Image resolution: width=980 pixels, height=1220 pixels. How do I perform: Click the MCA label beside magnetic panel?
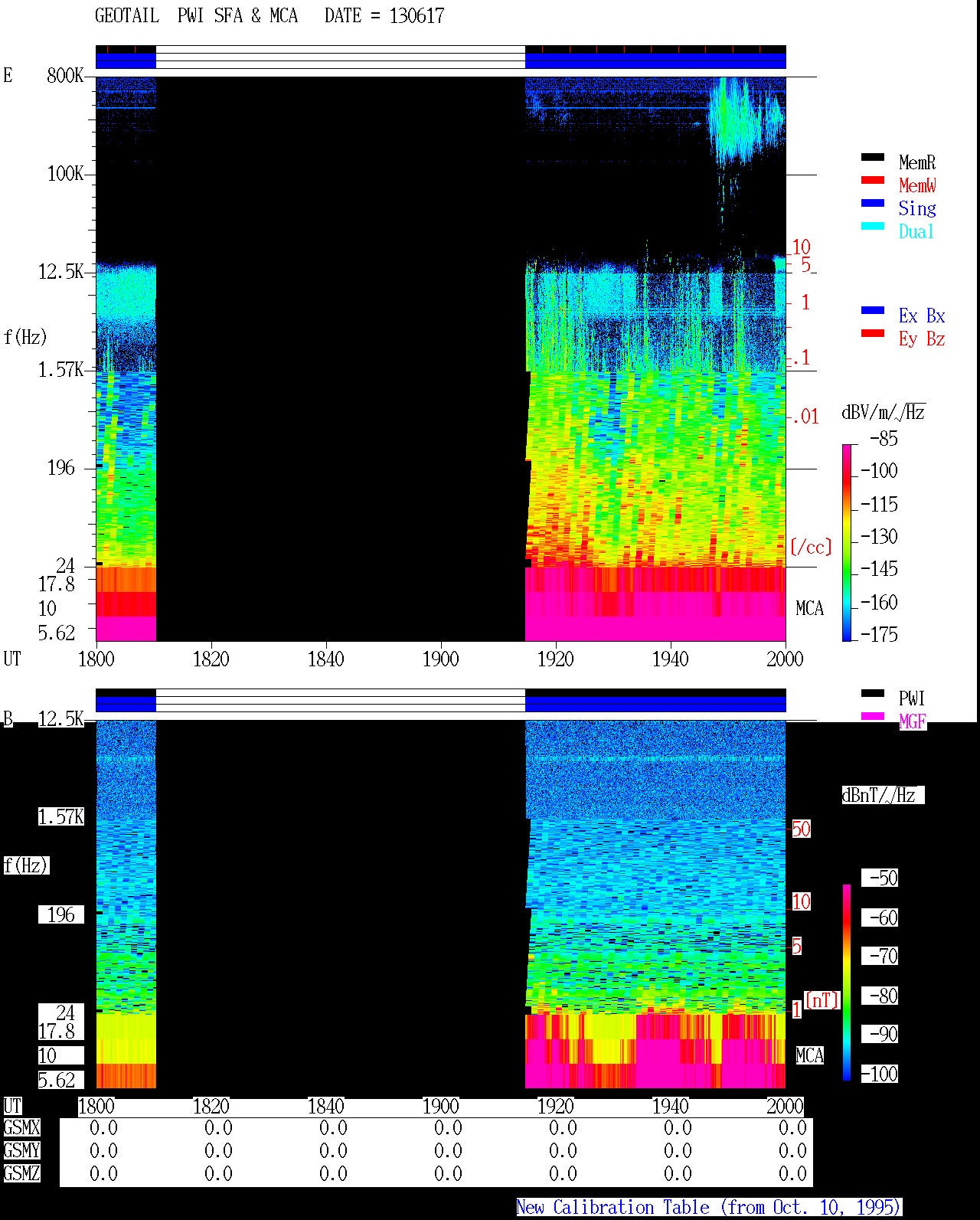point(809,1055)
